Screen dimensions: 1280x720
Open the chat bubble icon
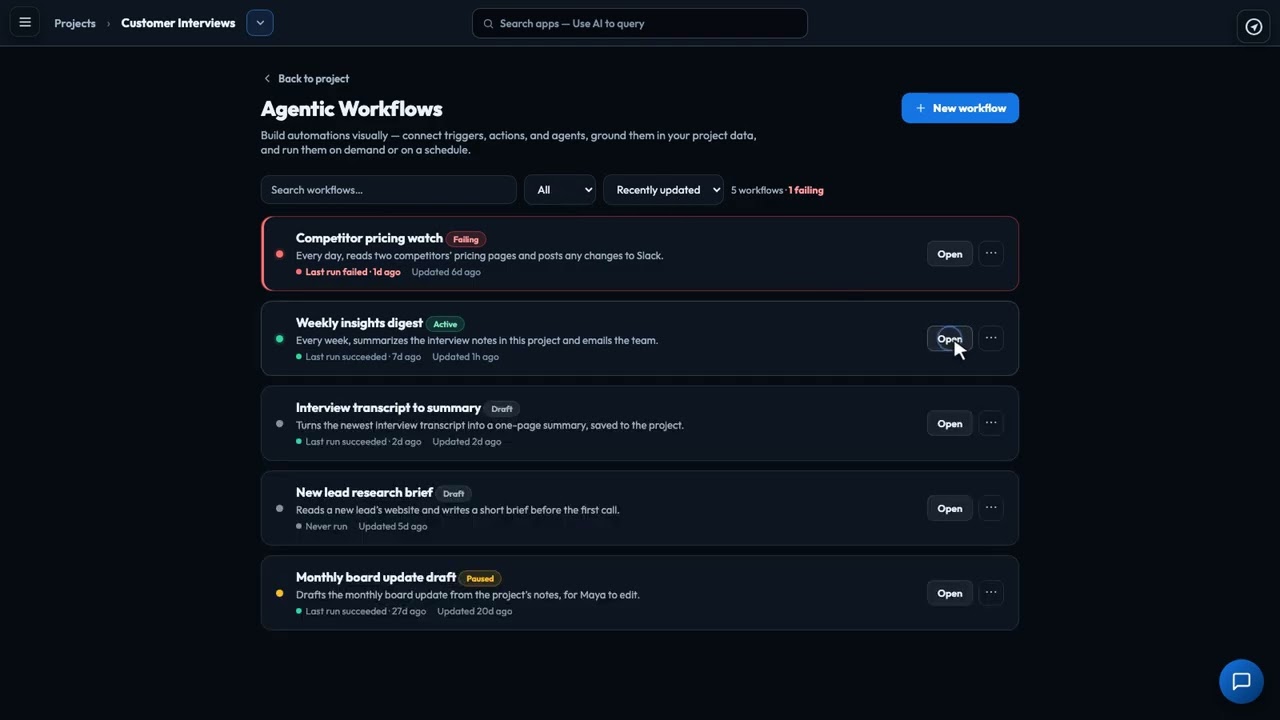click(1241, 682)
